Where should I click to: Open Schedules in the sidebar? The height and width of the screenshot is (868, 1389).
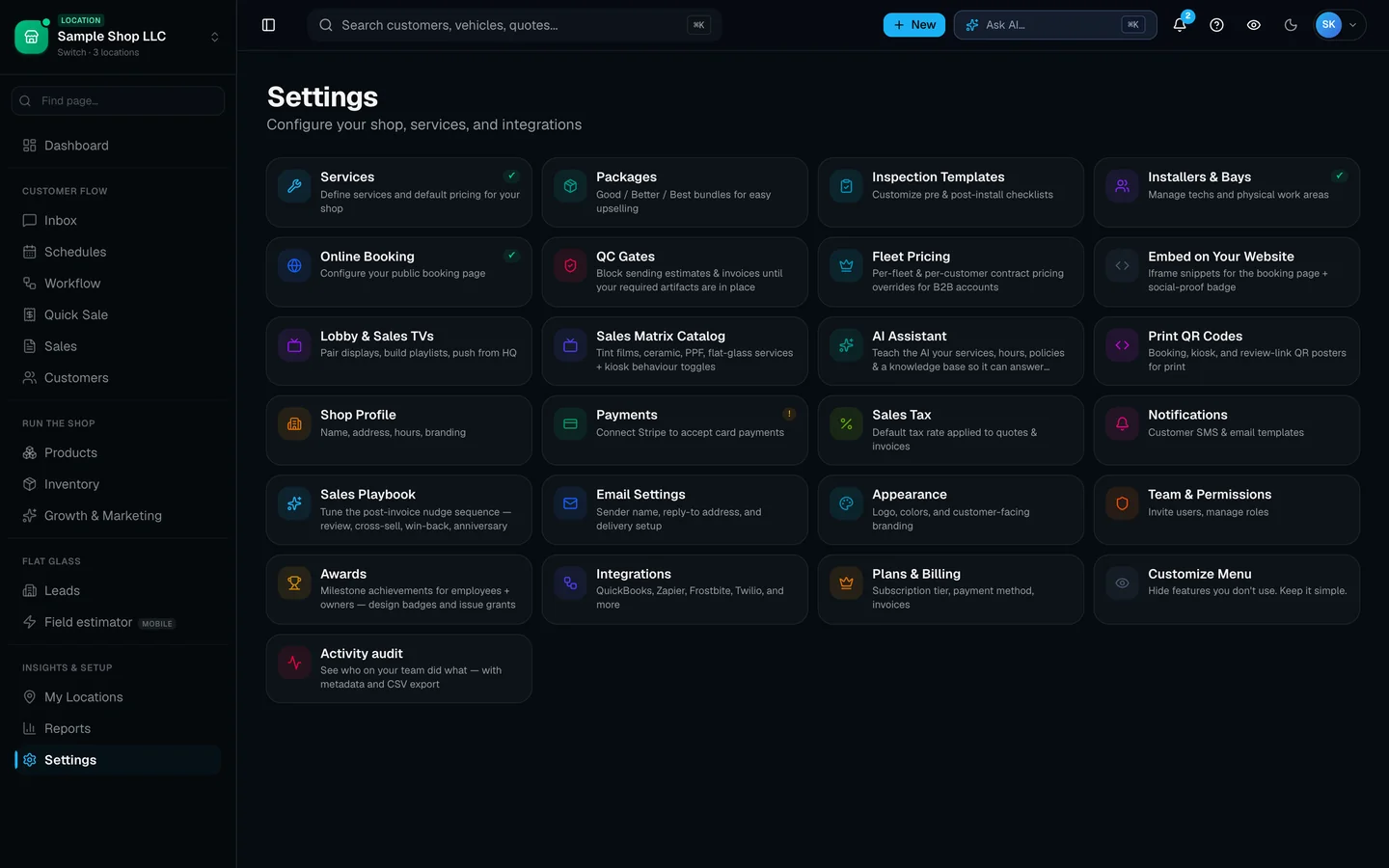click(118, 252)
